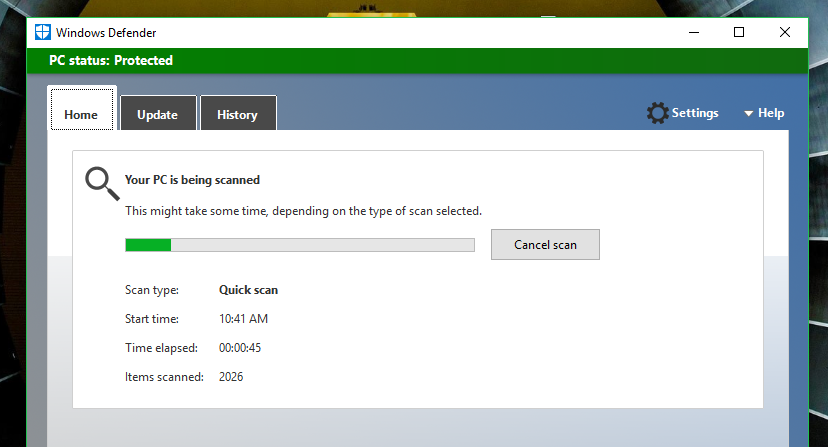828x447 pixels.
Task: Click 'This might take some time' description text
Action: (x=303, y=211)
